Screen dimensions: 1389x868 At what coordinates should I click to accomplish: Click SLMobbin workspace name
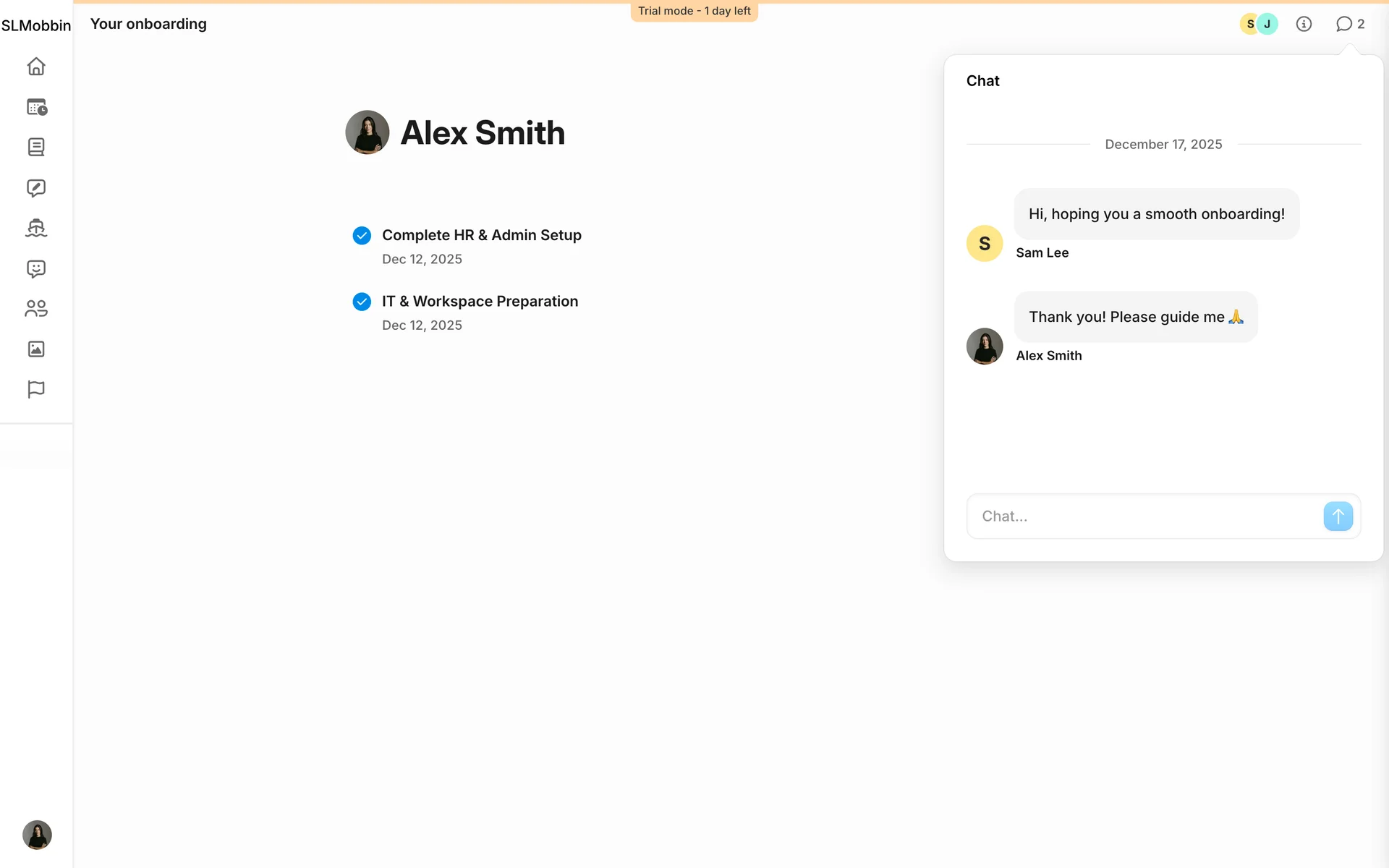pyautogui.click(x=36, y=26)
